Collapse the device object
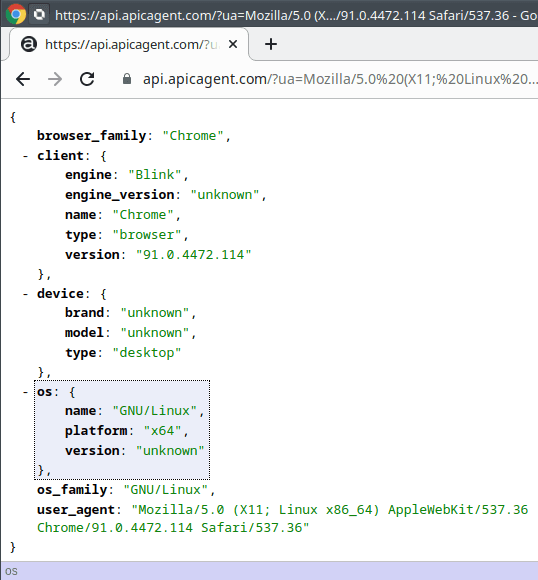 [25, 294]
